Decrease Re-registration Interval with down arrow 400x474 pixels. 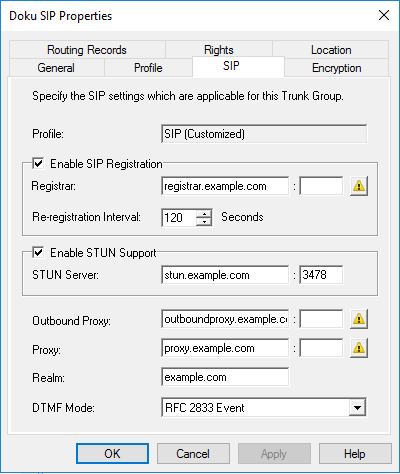pyautogui.click(x=204, y=222)
